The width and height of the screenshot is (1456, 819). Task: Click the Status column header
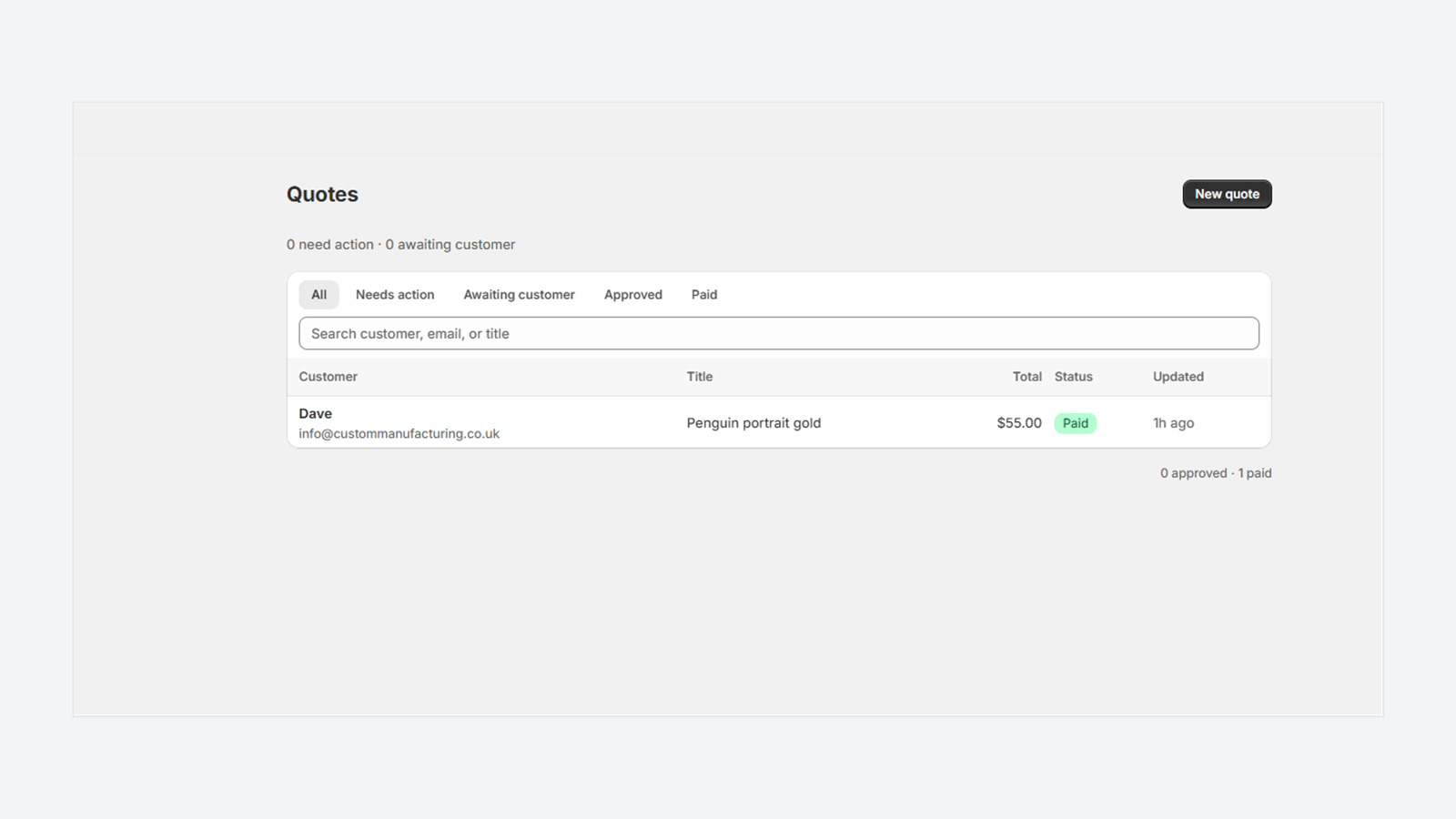(x=1074, y=377)
